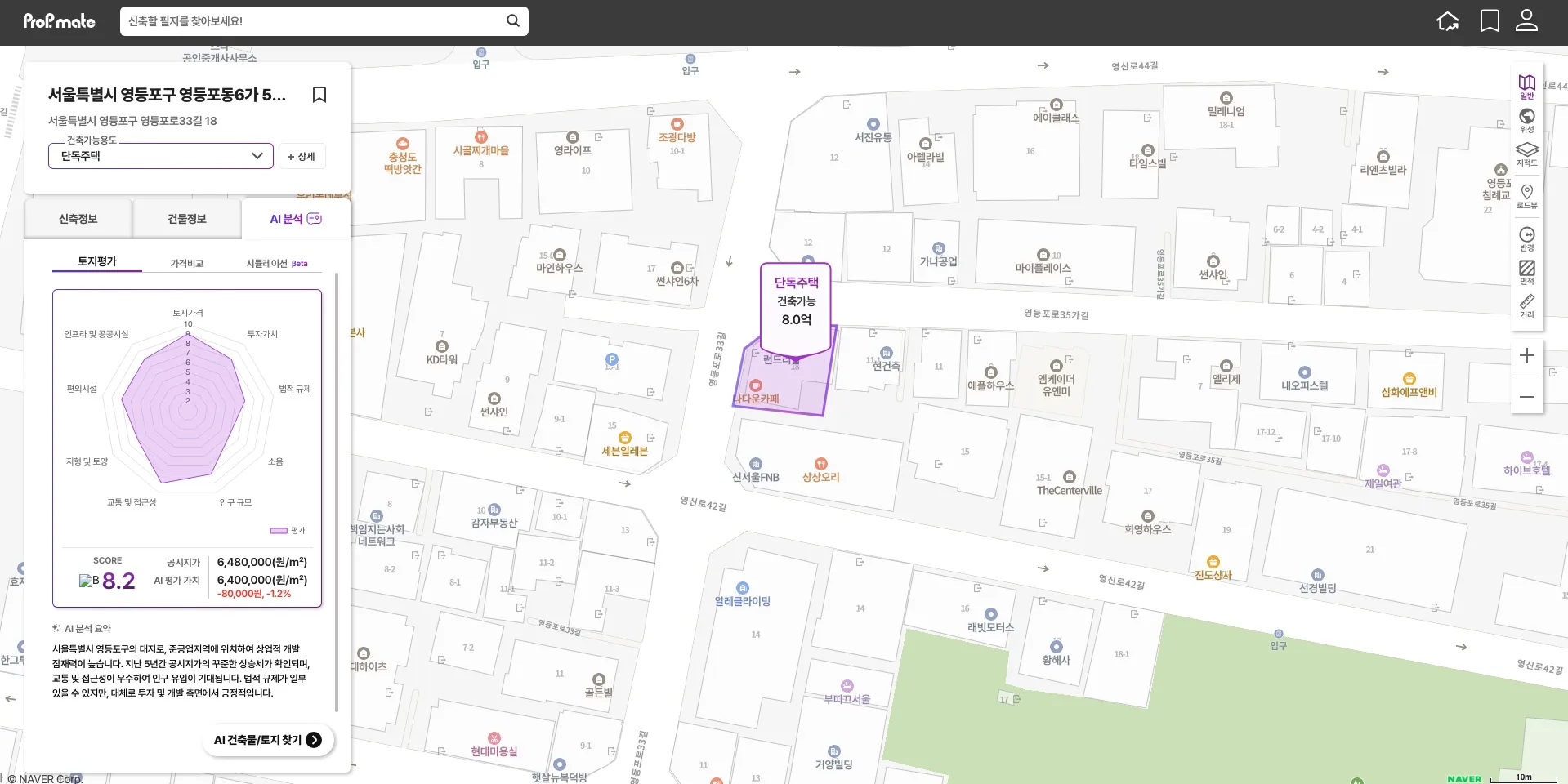1568x784 pixels.
Task: Click the address 영등포로33길 18 text
Action: click(x=132, y=121)
